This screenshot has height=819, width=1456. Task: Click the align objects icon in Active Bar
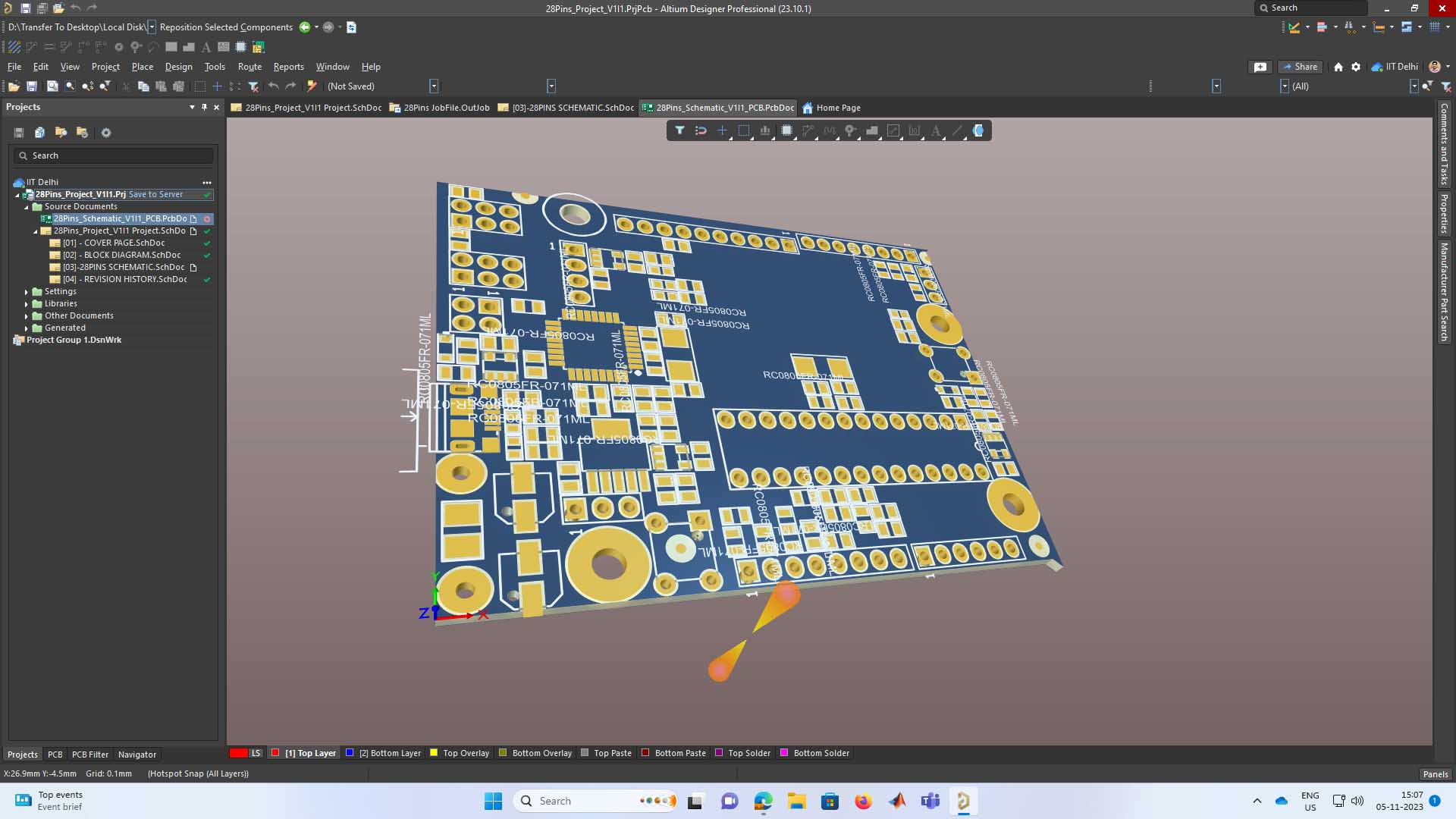tap(765, 130)
